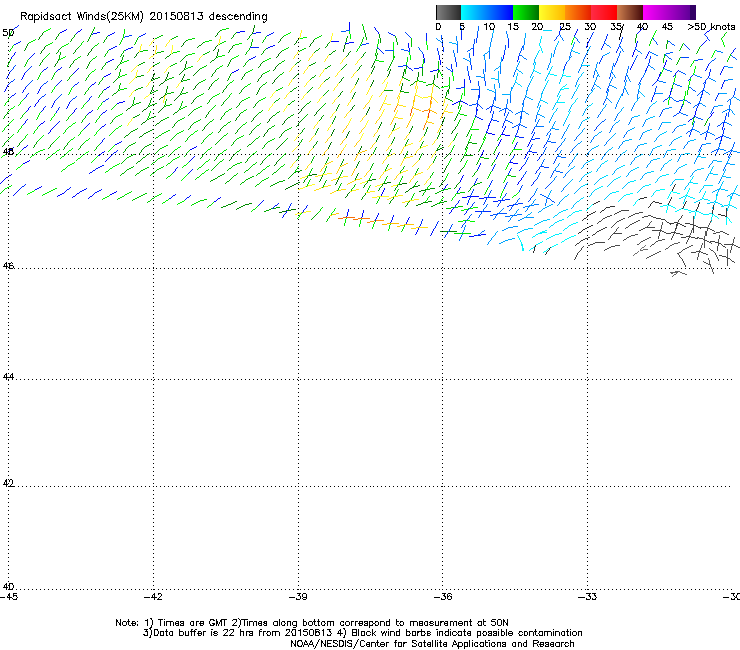Click the 'NOAA/NESDIS/Center for Satellite Applications and Research' credit

point(432,644)
